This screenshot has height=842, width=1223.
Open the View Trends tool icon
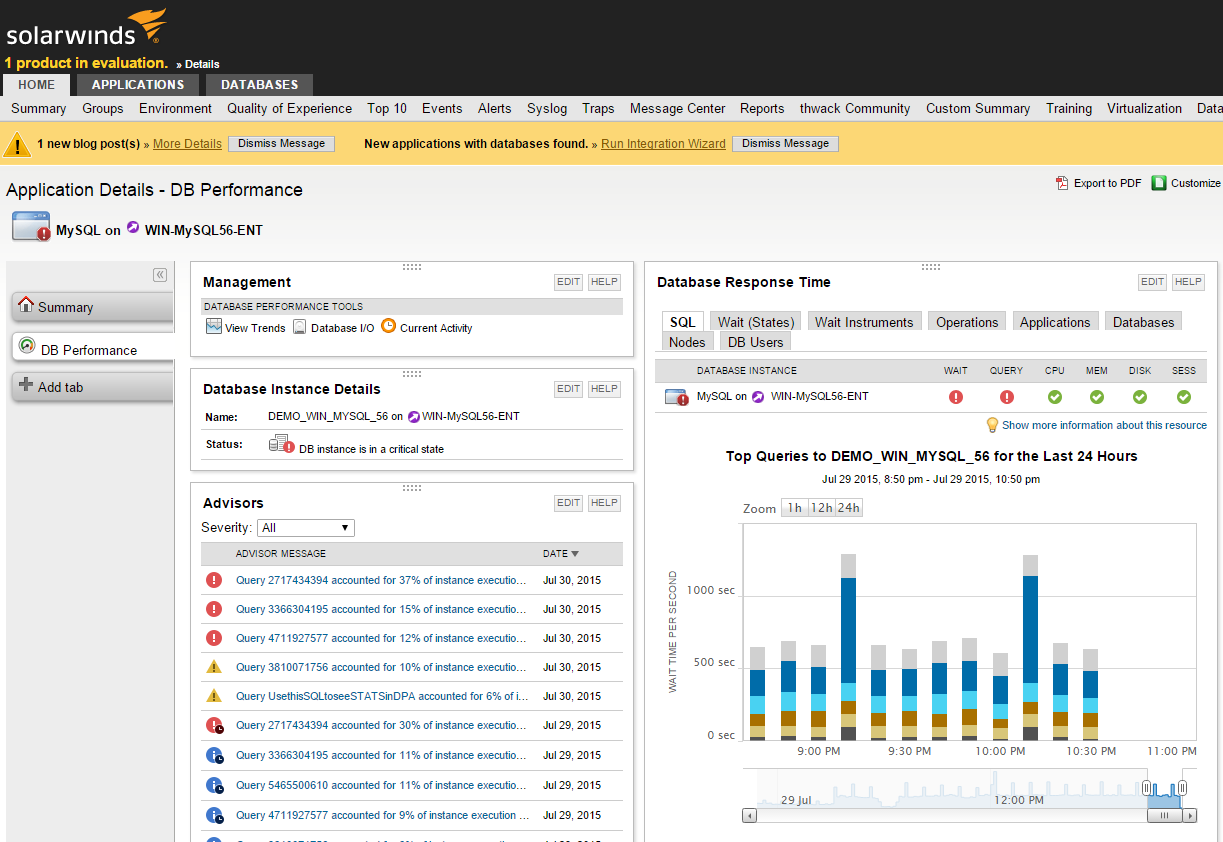(214, 327)
